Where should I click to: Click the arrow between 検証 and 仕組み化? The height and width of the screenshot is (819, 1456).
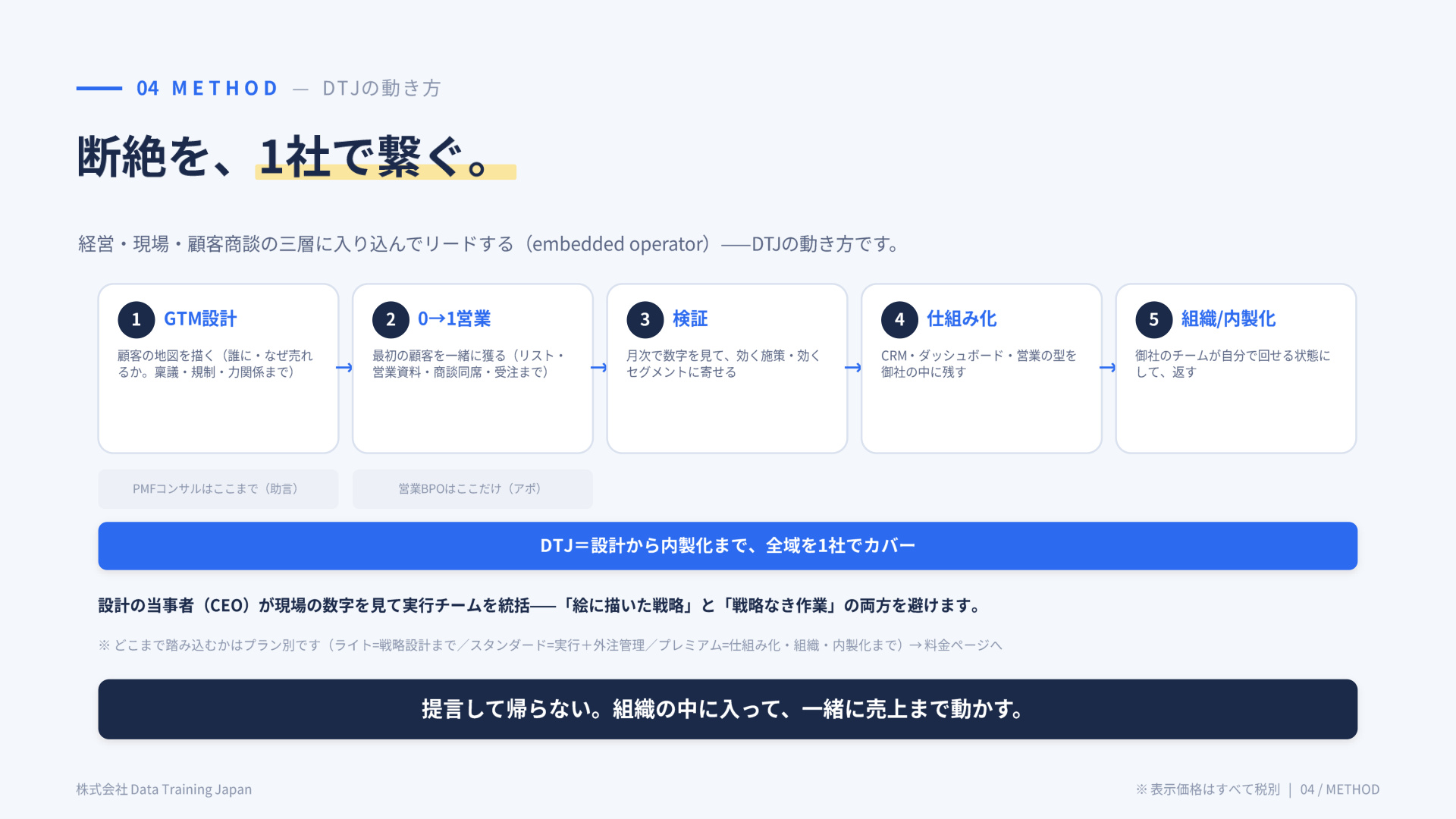(x=853, y=368)
